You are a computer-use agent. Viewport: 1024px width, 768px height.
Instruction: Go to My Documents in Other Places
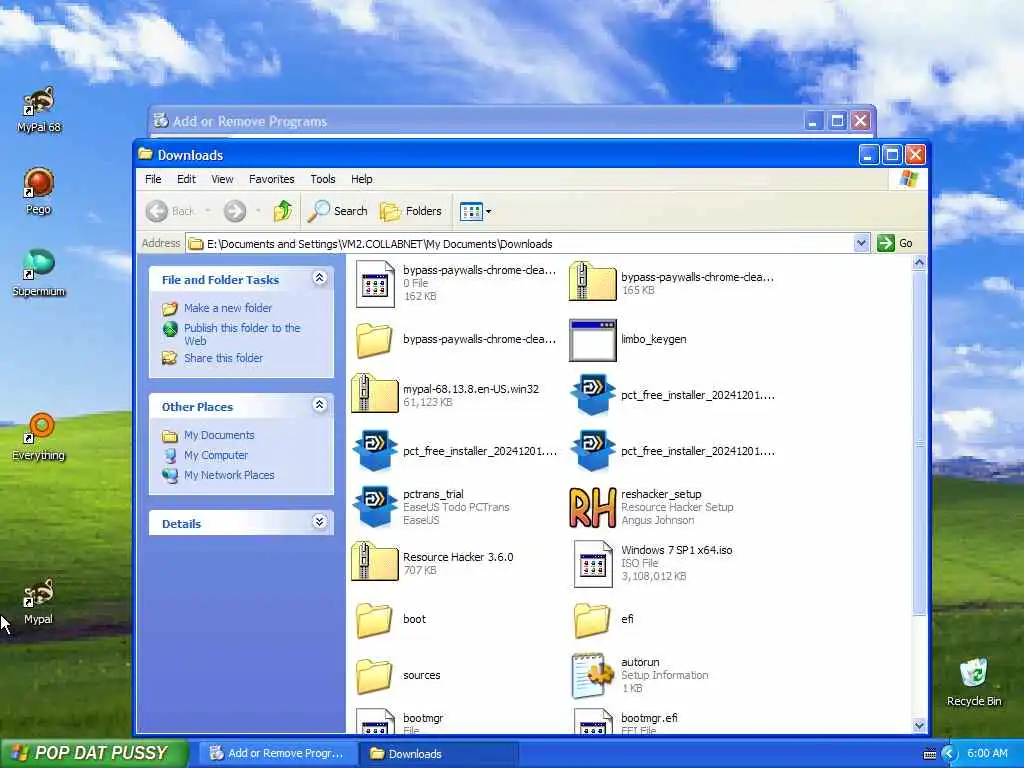click(x=219, y=435)
